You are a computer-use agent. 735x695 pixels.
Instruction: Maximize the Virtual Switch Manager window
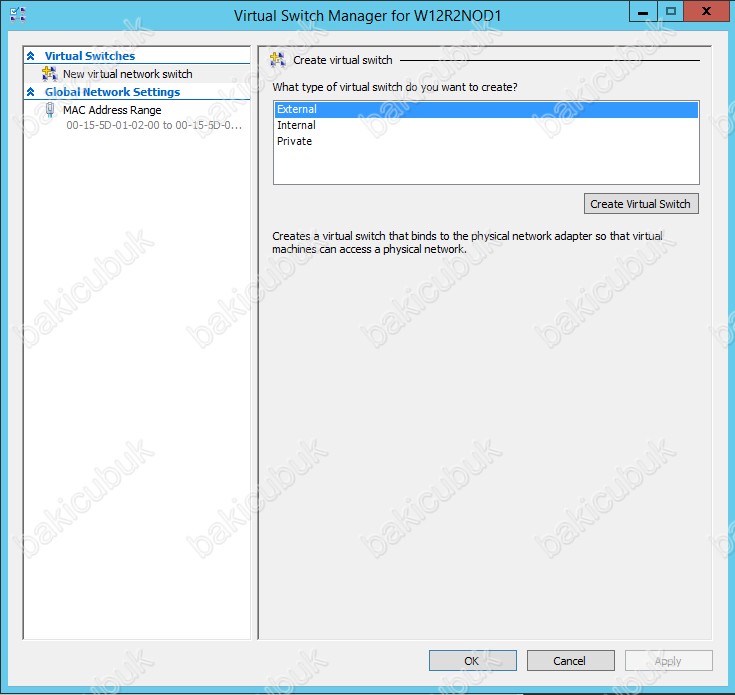[x=672, y=12]
